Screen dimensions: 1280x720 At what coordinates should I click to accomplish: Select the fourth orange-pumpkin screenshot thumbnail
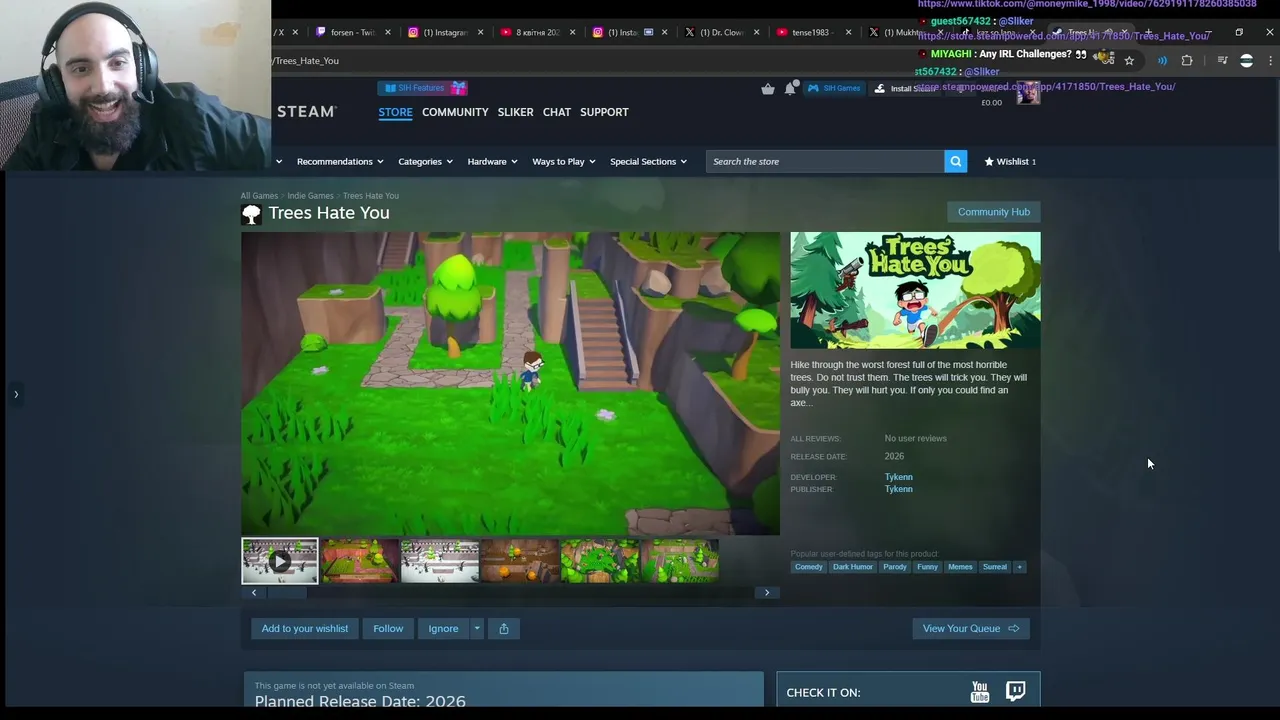[x=520, y=561]
